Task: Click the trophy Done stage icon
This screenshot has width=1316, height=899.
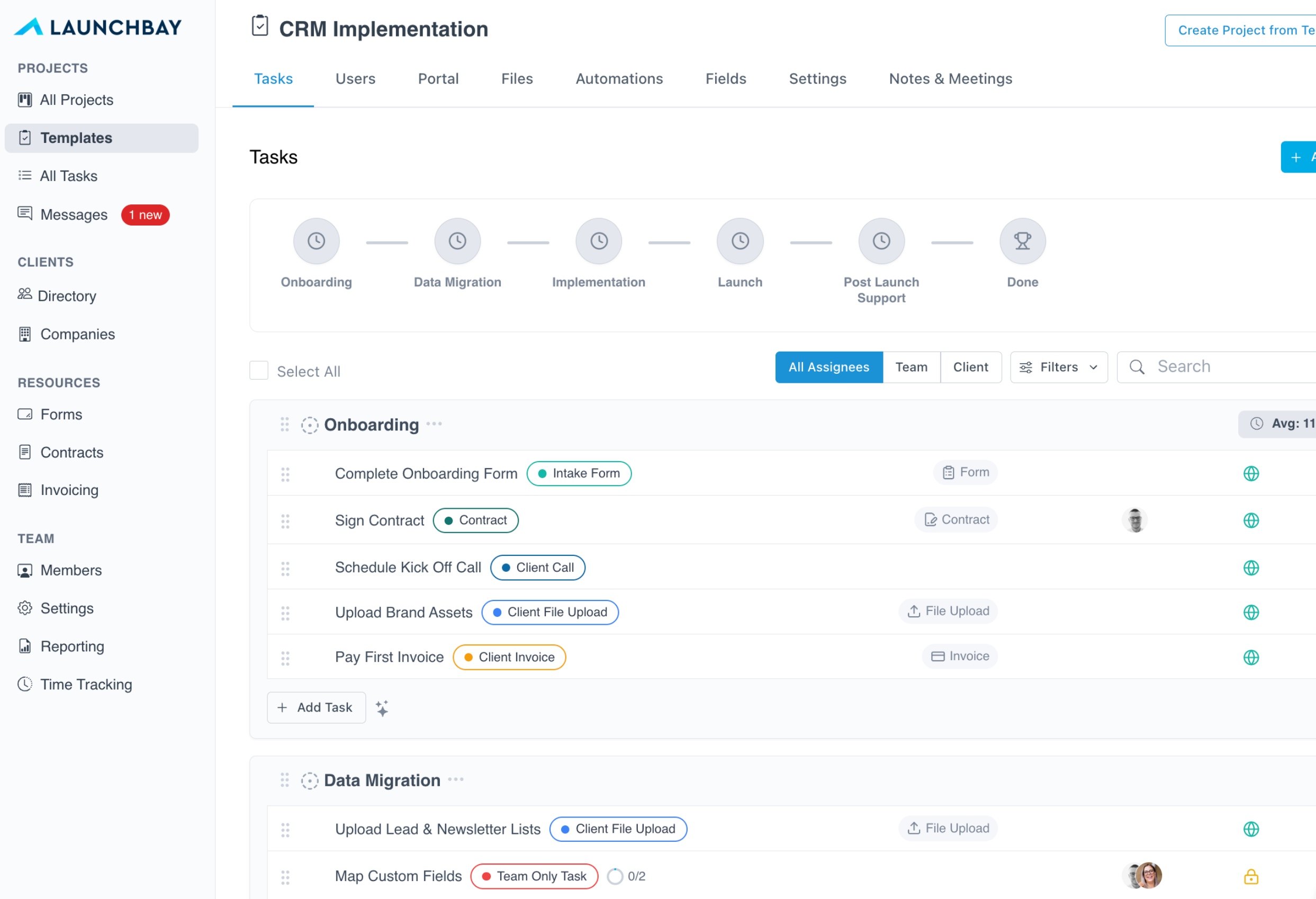Action: pyautogui.click(x=1022, y=241)
